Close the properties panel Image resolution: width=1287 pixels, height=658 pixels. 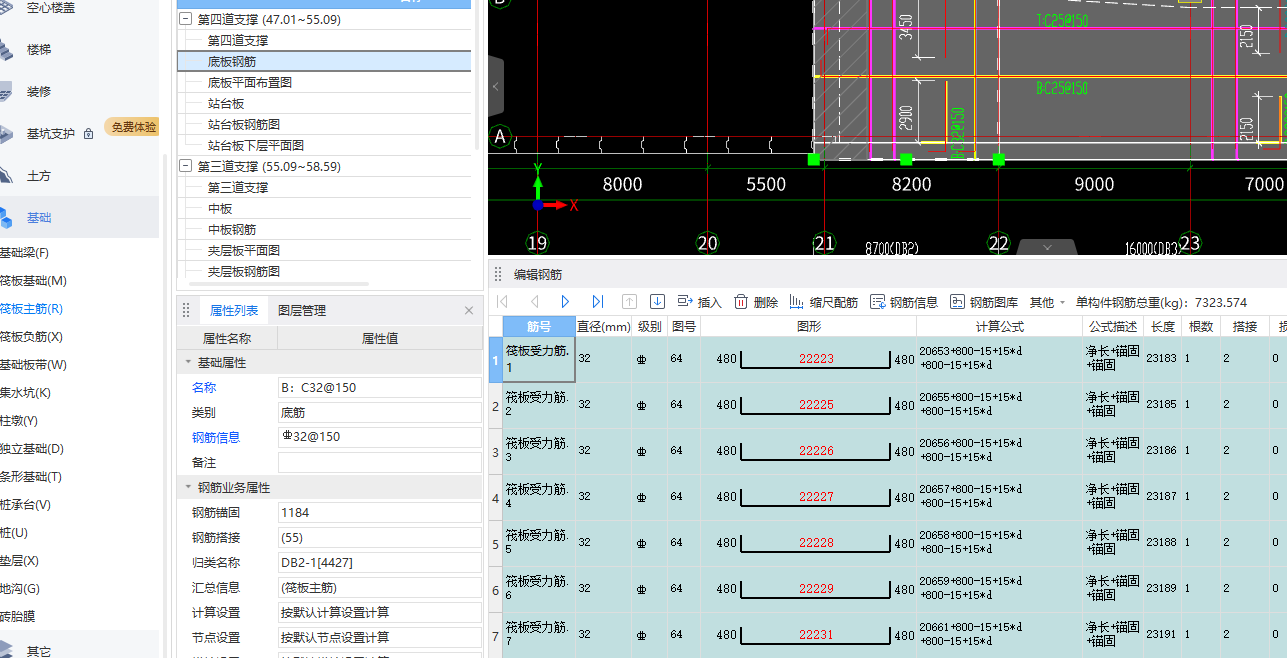point(469,311)
